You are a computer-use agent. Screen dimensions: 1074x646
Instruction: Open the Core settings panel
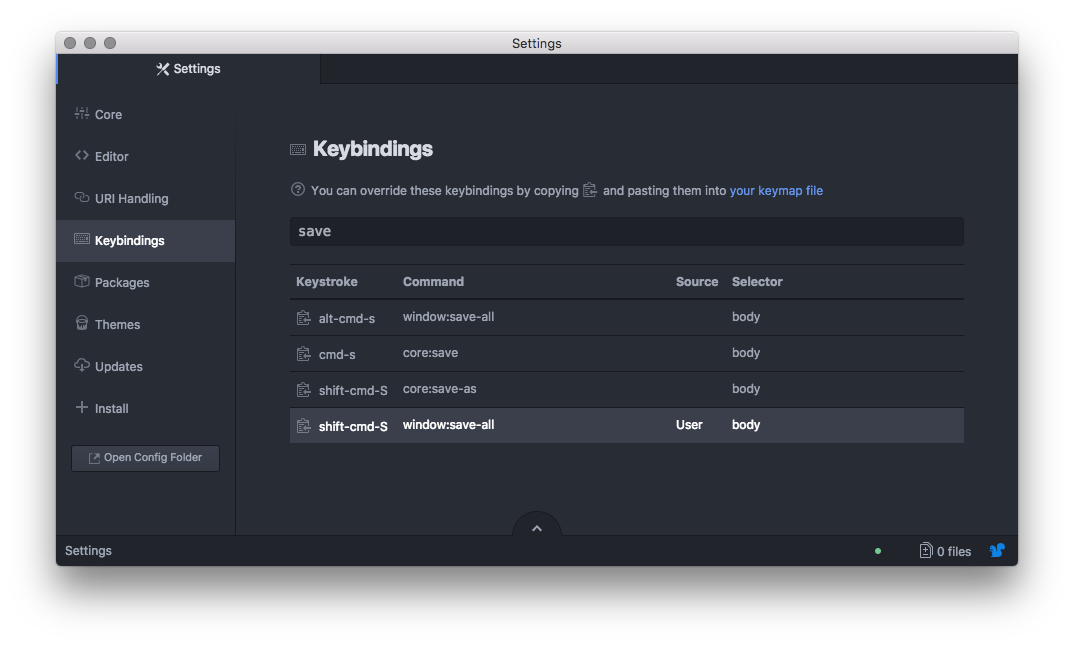(x=146, y=114)
